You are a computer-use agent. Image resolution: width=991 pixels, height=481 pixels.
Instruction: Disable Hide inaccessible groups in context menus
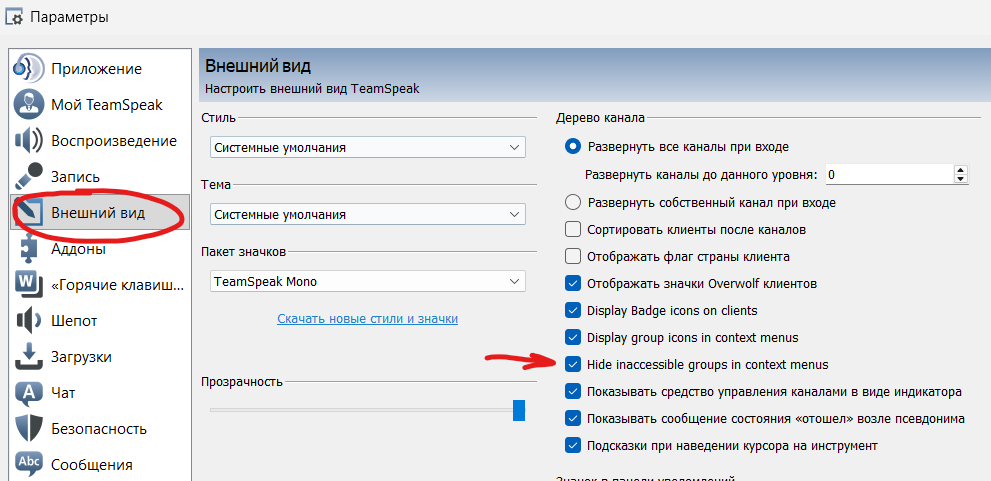[x=573, y=364]
